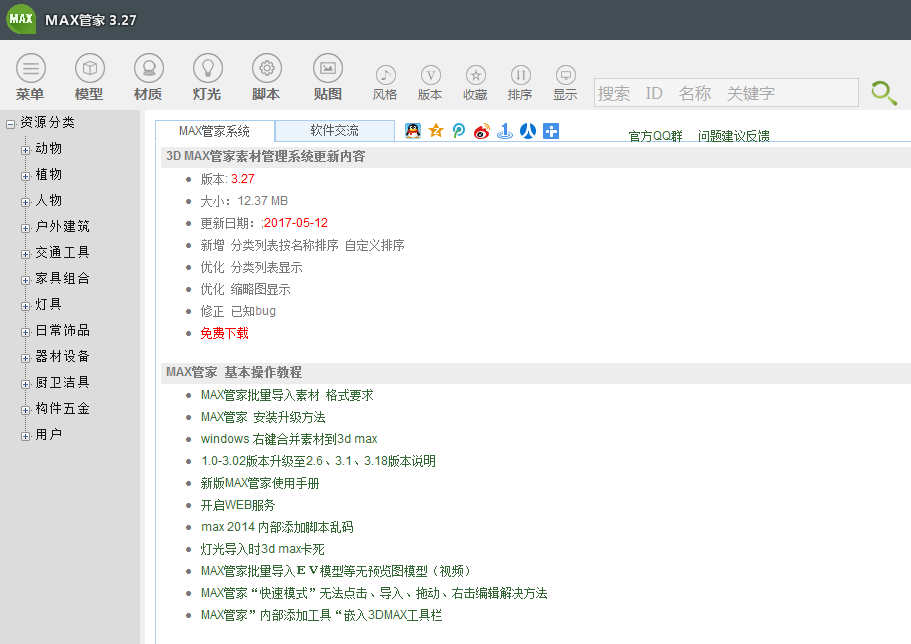Select the 器材设备 tree item
Screen dimensions: 911x644
pyautogui.click(x=62, y=356)
